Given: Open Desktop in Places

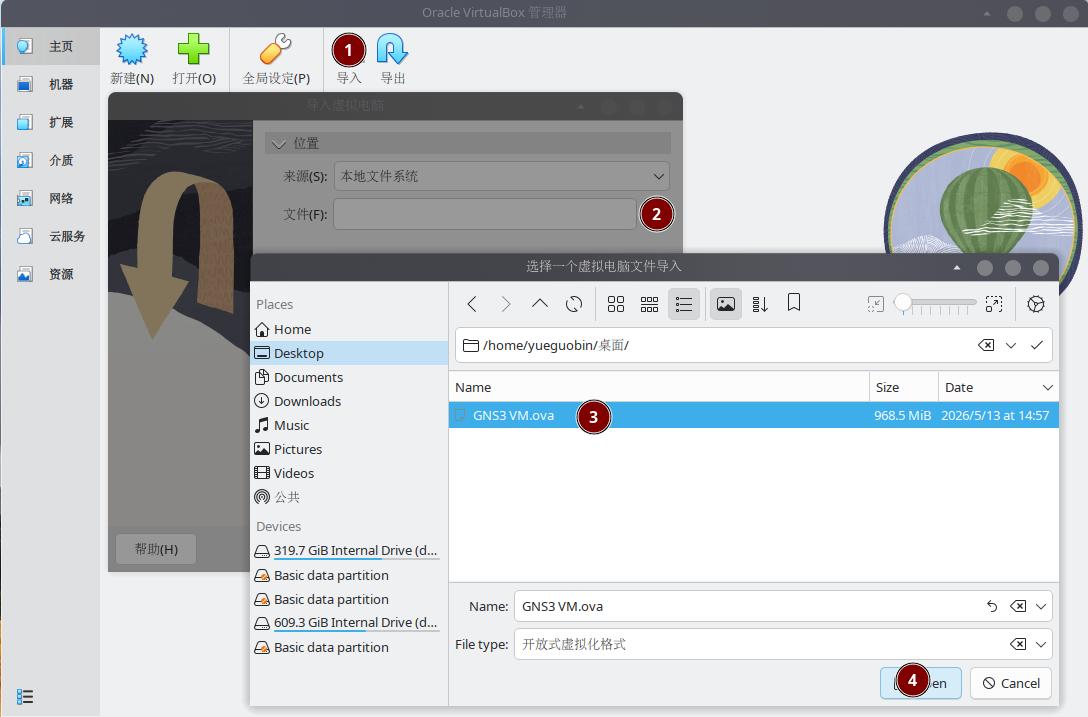Looking at the screenshot, I should 350,353.
